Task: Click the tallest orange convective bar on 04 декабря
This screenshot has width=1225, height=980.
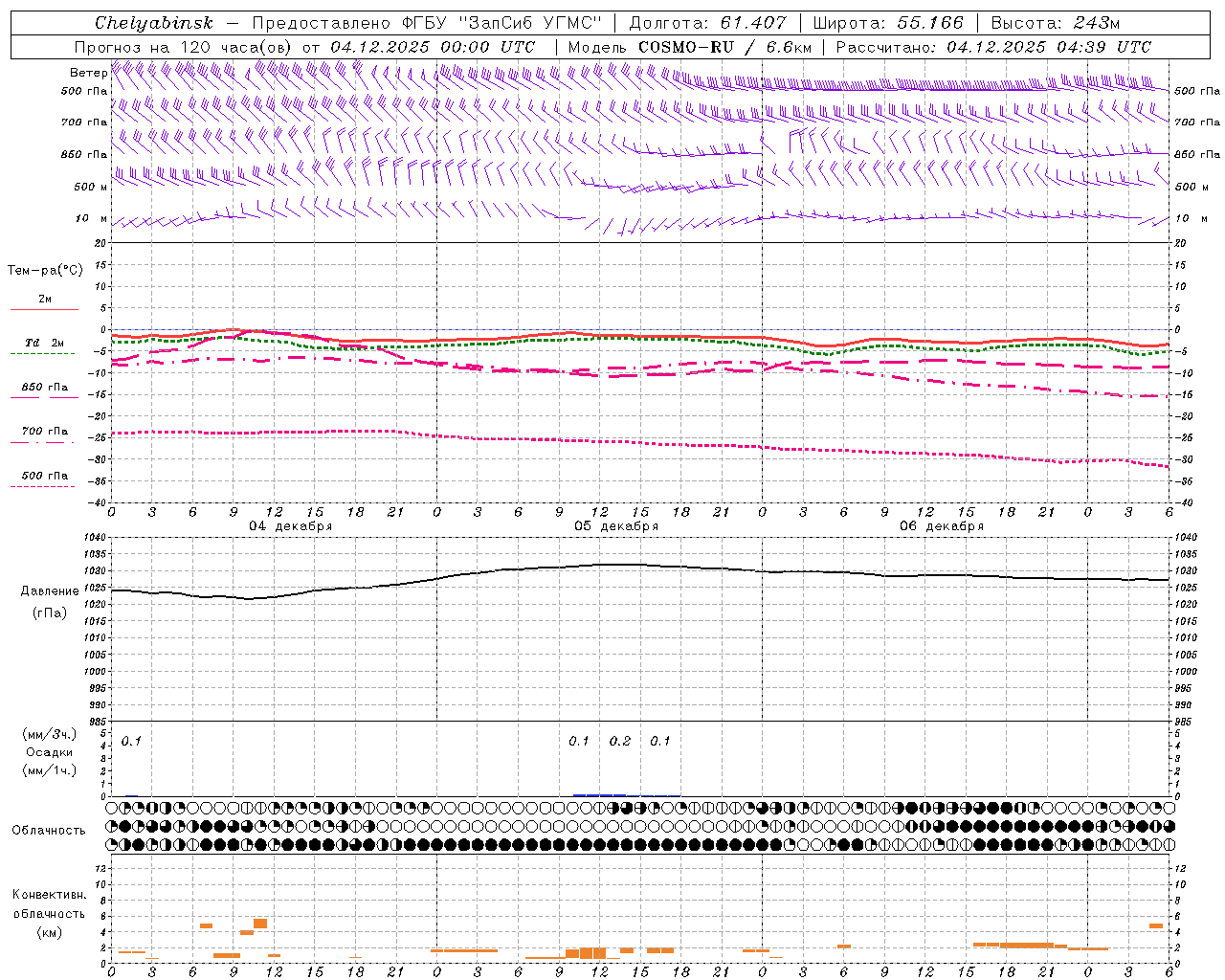Action: tap(260, 924)
